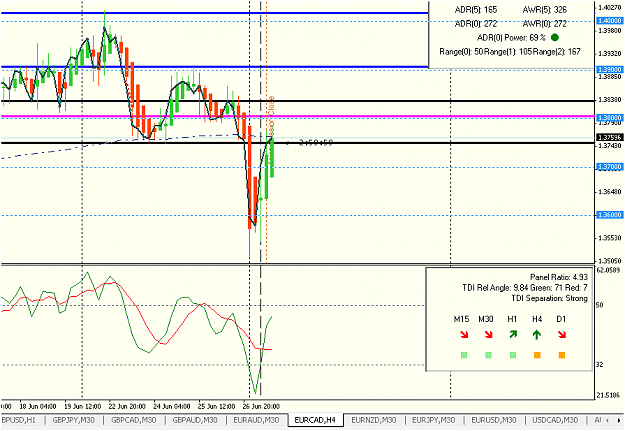Image resolution: width=625 pixels, height=431 pixels.
Task: Click the 26 Jun 20:00 time label
Action: point(261,406)
